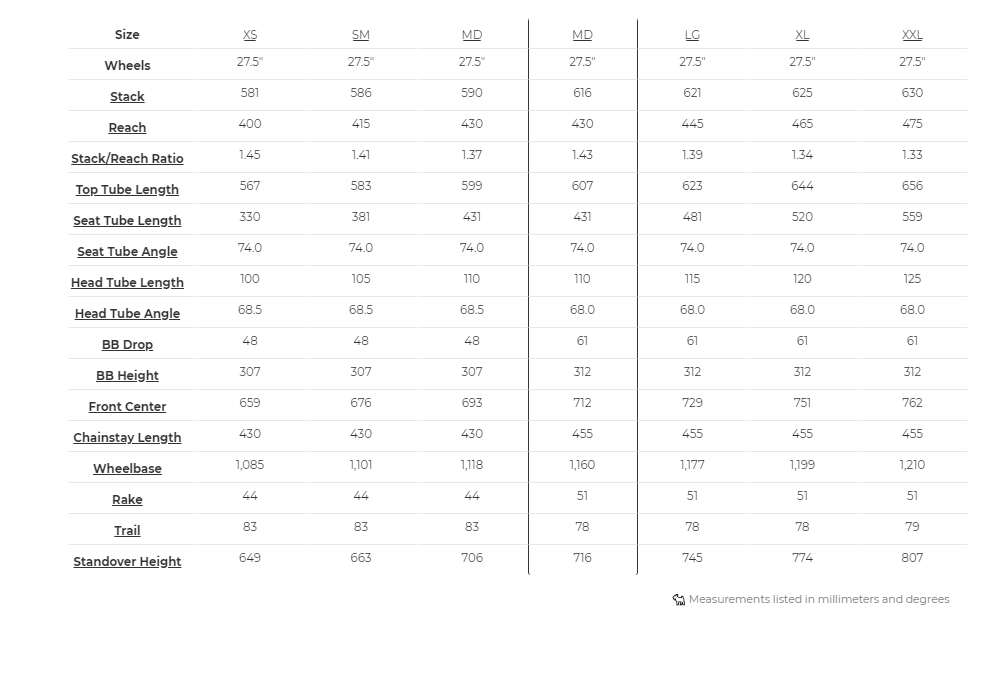Screen dimensions: 1001x676
Task: Click the Standover Height label
Action: [127, 562]
